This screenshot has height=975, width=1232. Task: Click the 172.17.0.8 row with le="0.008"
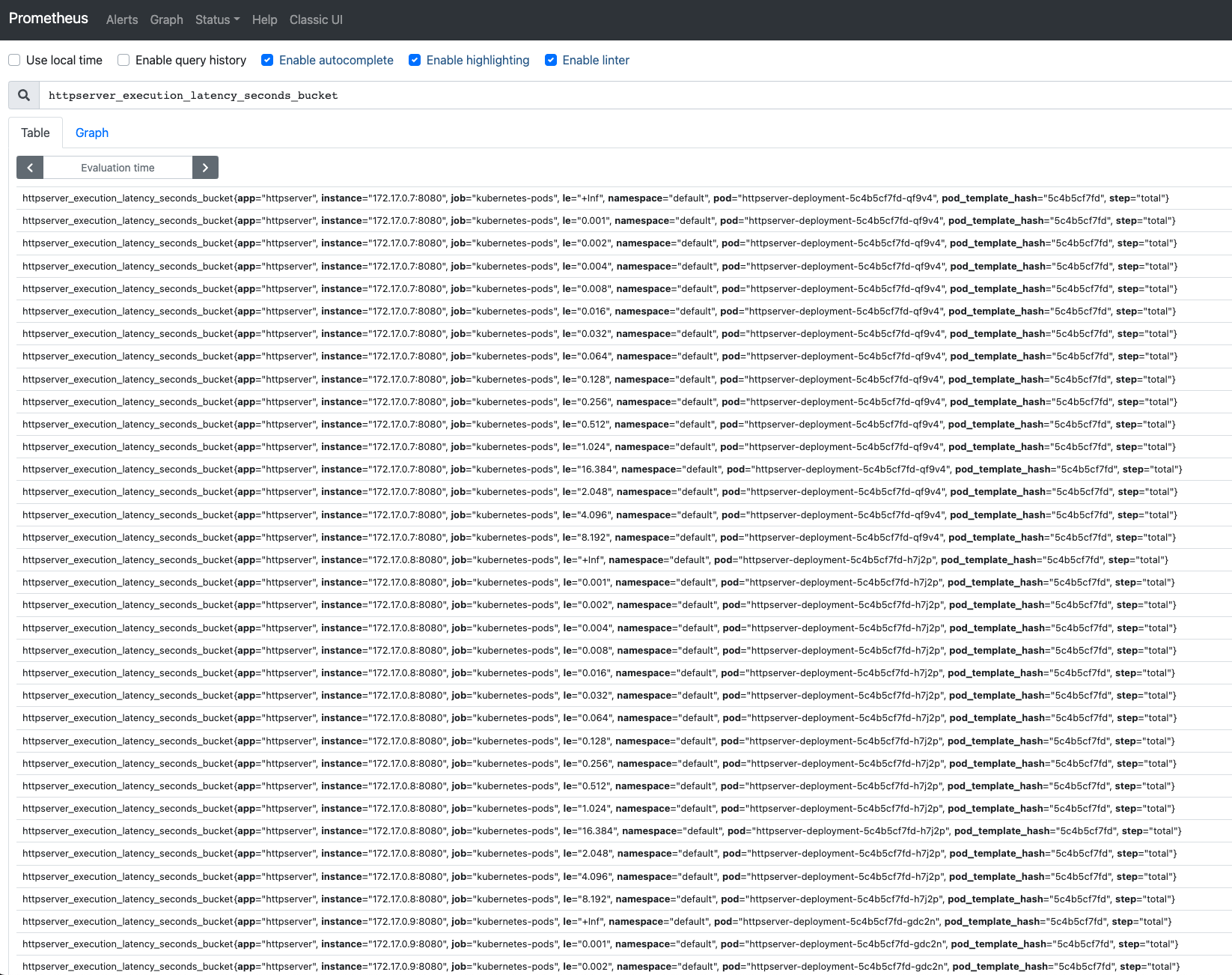coord(624,651)
